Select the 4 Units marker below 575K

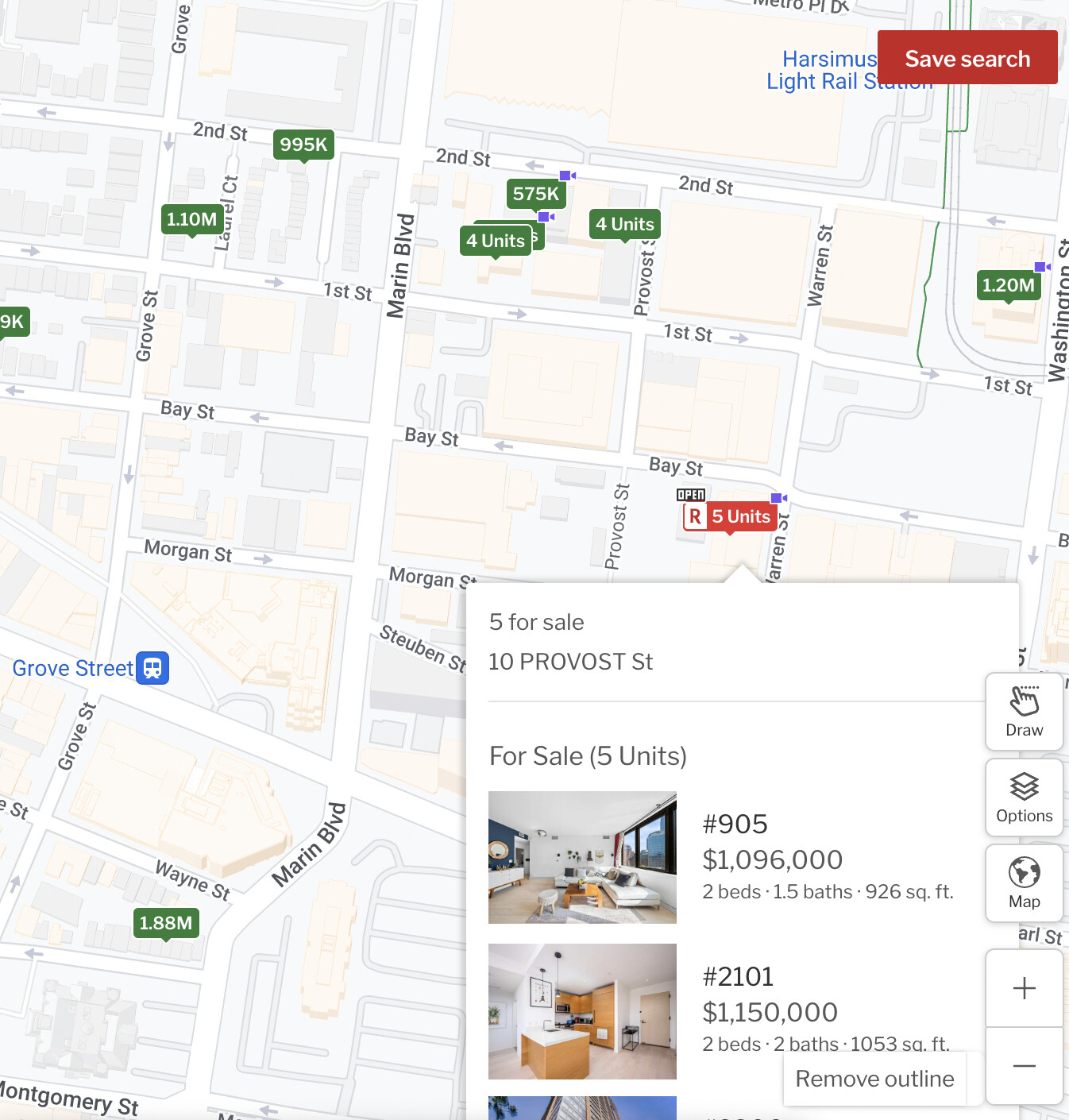click(496, 241)
